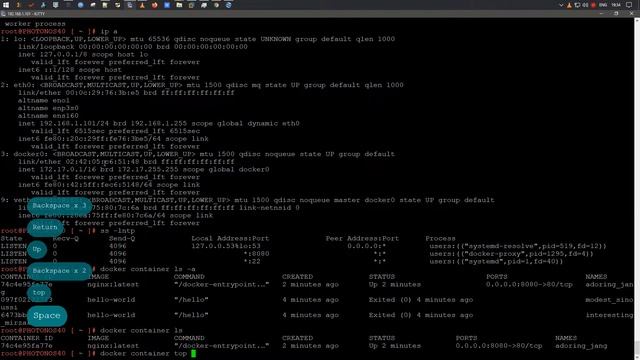Open the network status tray icon
Viewport: 640px width, 360px height.
577,5
